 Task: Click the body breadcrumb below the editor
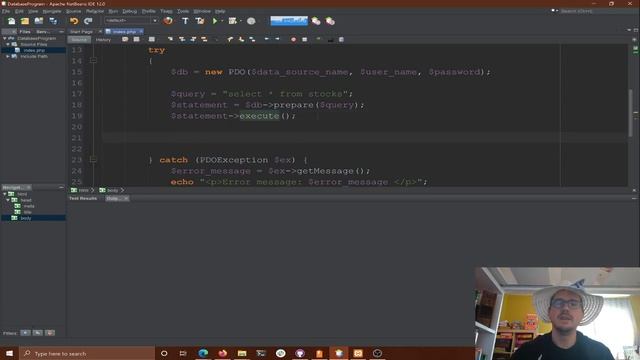[x=112, y=190]
